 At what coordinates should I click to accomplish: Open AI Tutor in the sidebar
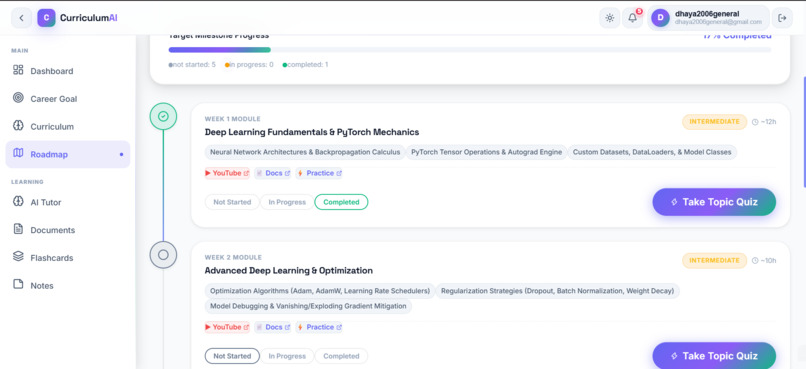[x=67, y=202]
